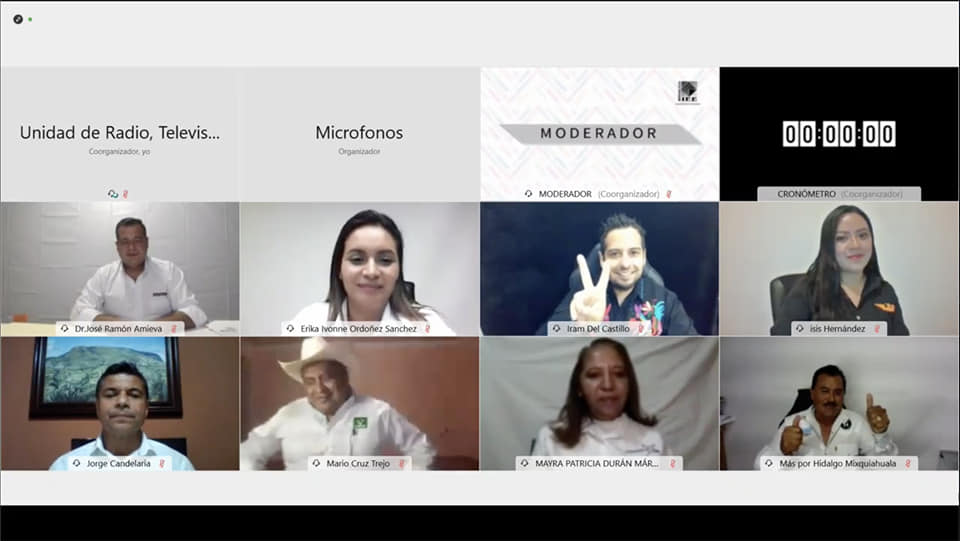Click headset icon next to Erika Ivonne Ordoñez Sanchez
960x541 pixels.
290,329
